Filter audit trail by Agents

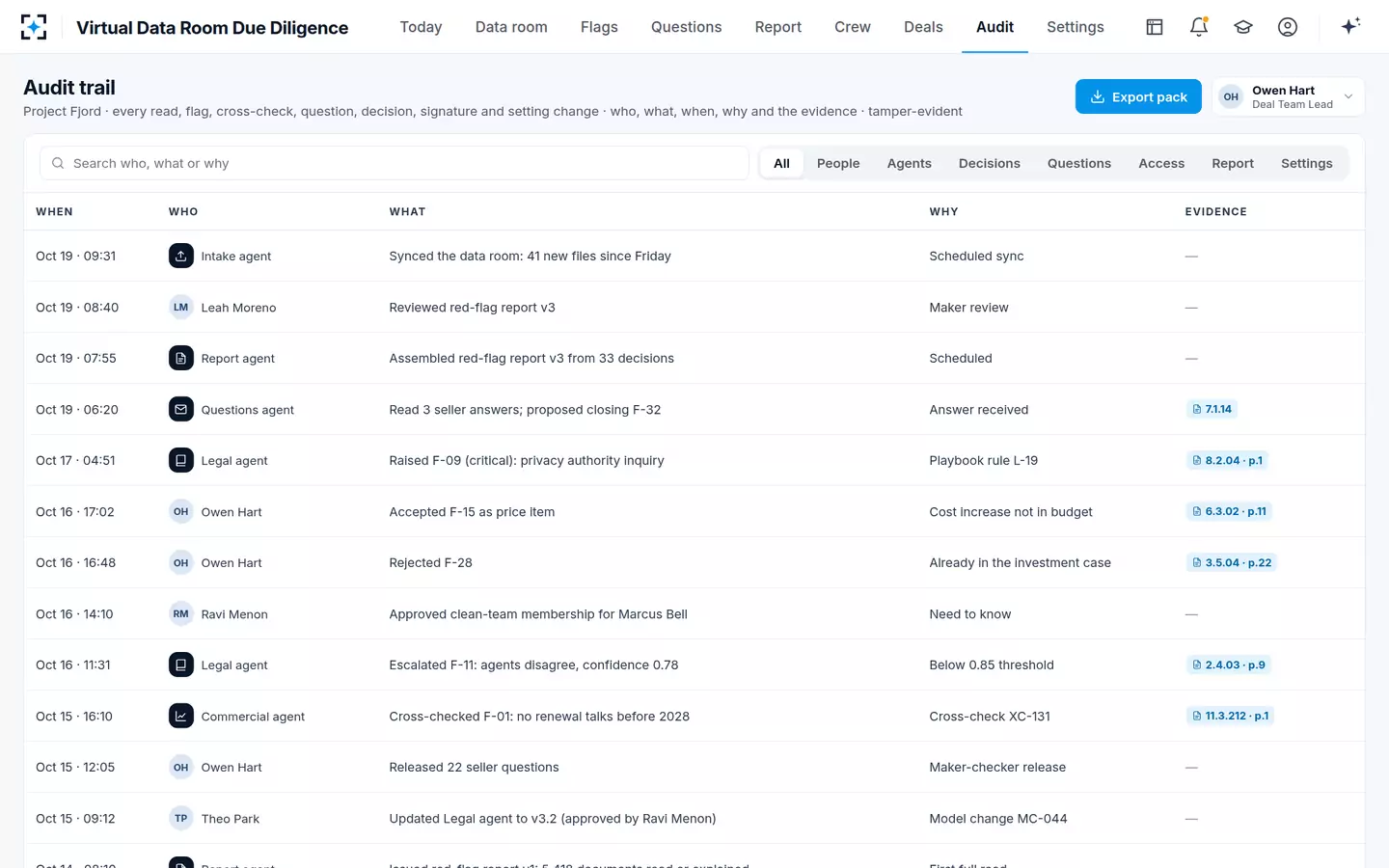pyautogui.click(x=910, y=163)
